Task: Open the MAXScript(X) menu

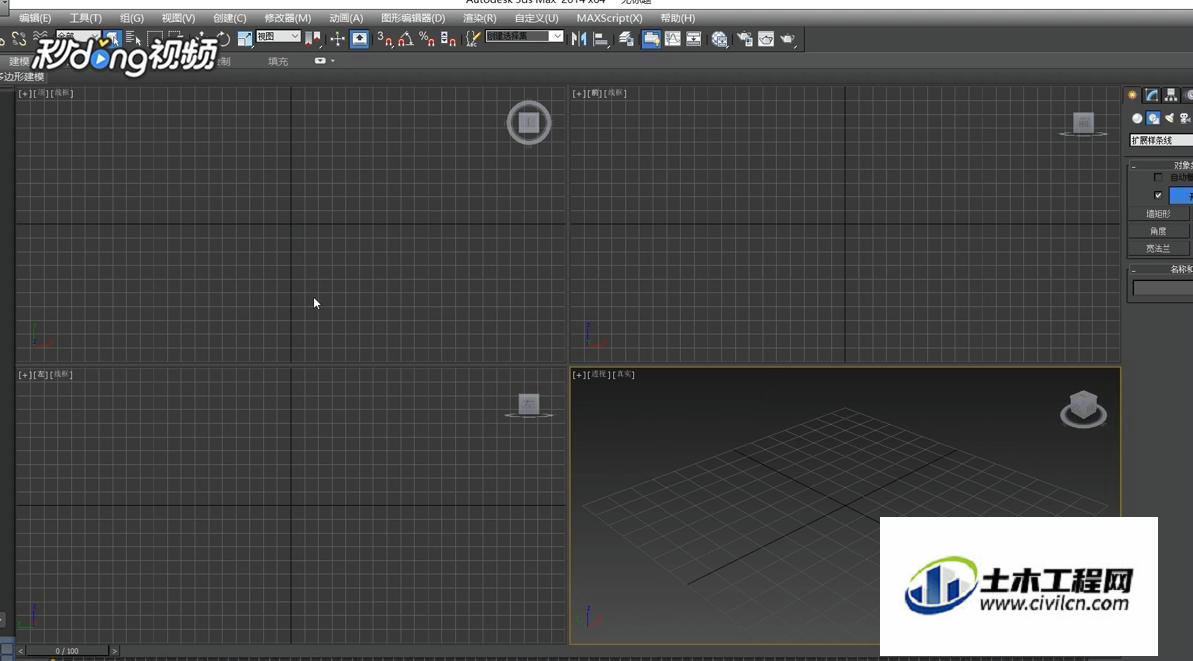Action: click(609, 18)
